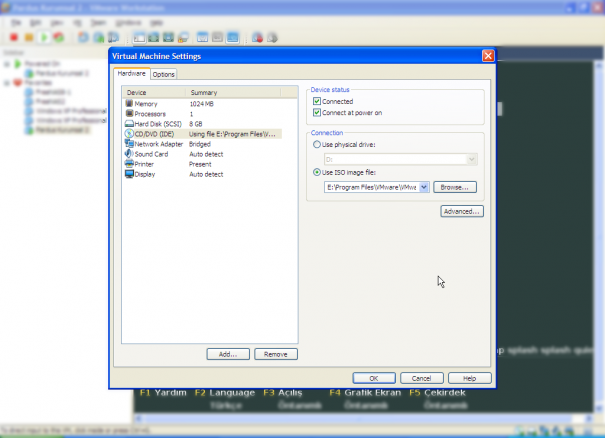The image size is (605, 438).
Task: Switch to the Options tab
Action: (164, 74)
